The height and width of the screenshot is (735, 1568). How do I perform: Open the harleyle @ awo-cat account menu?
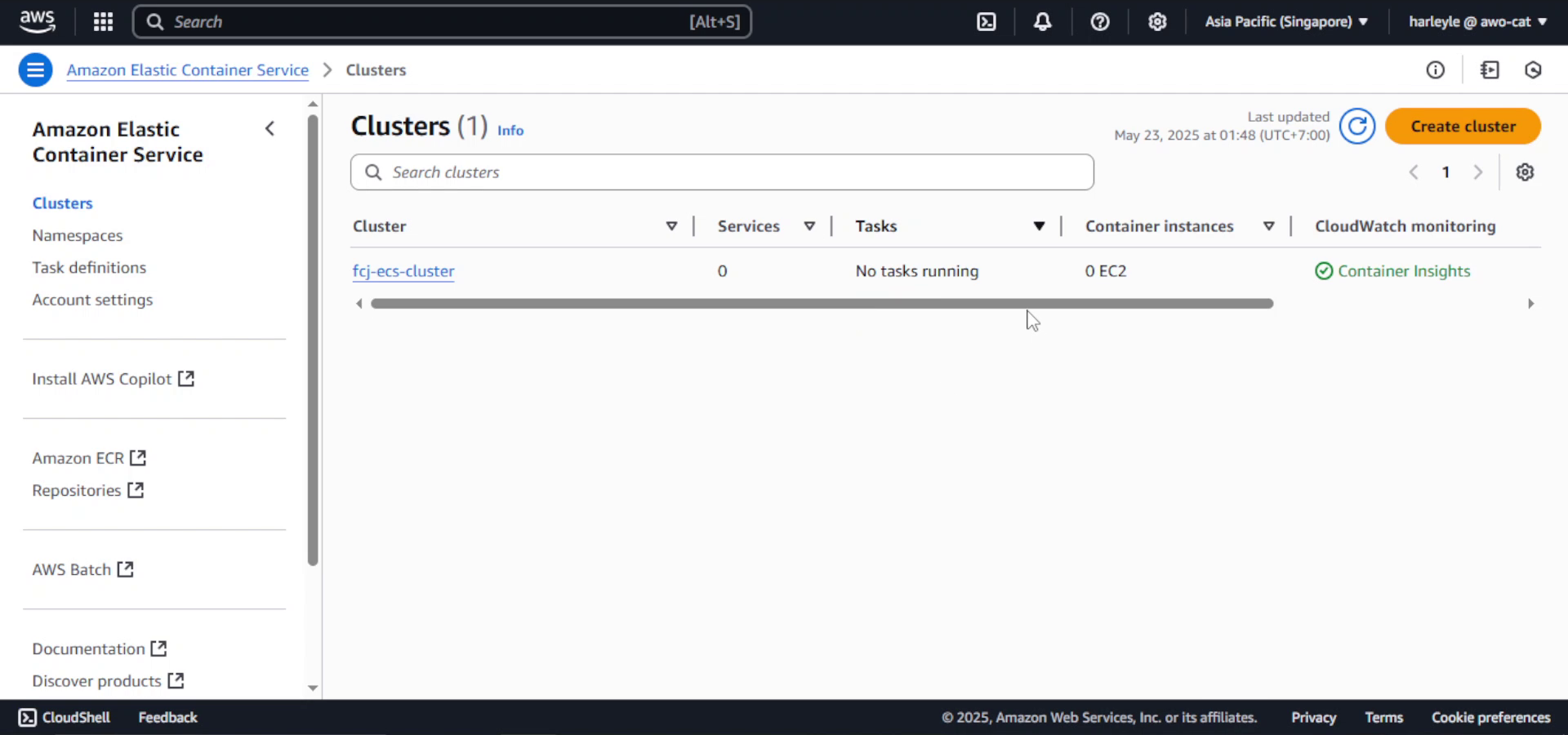pos(1477,22)
